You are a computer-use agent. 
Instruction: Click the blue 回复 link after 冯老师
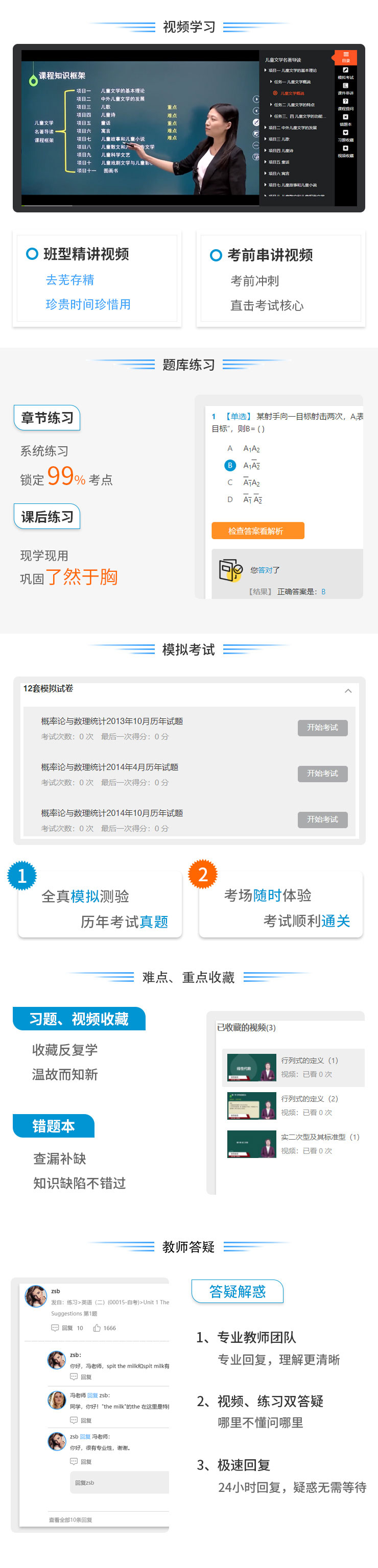click(92, 1394)
